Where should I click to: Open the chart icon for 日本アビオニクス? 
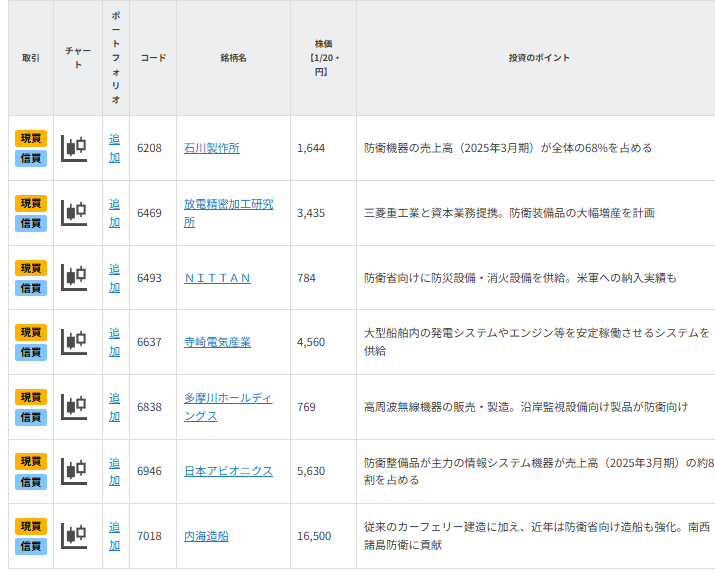[x=74, y=471]
